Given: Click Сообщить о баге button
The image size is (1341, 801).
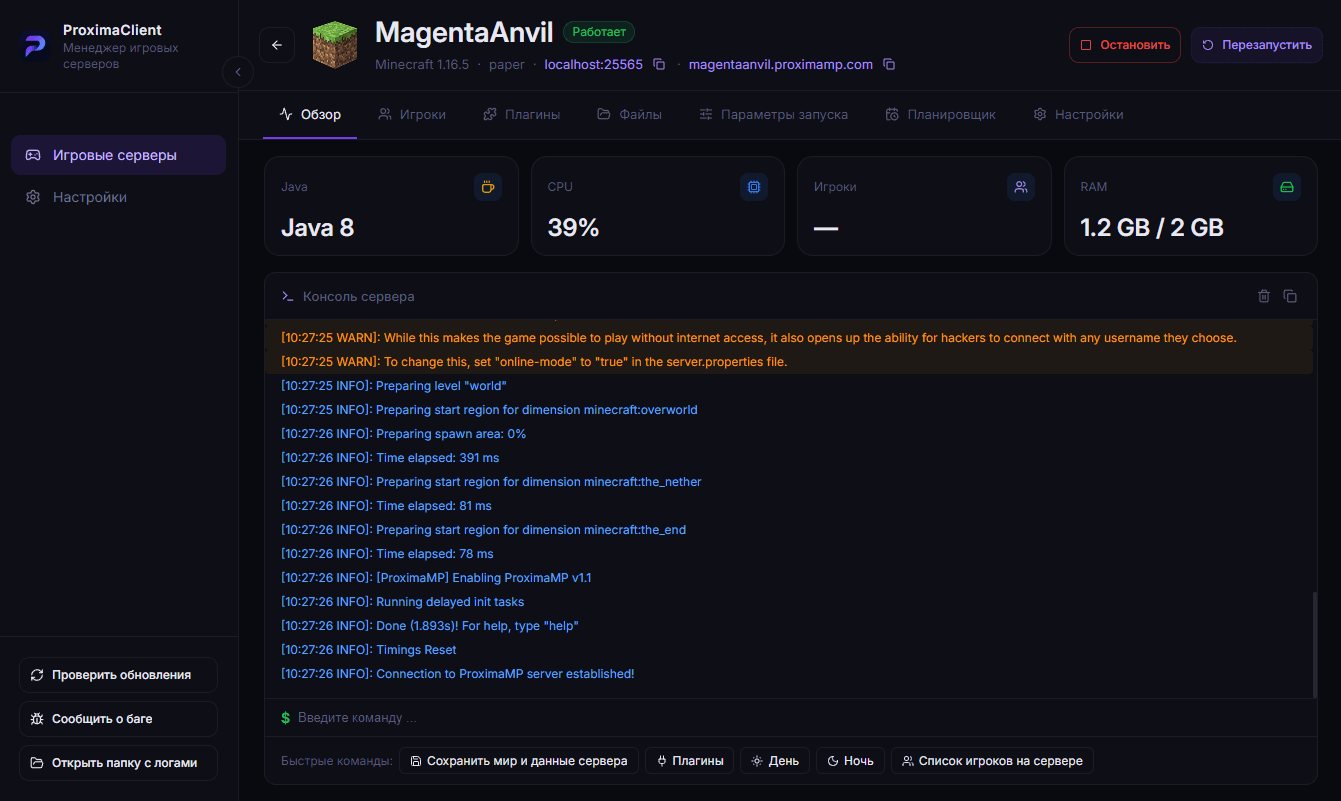Looking at the screenshot, I should (118, 719).
